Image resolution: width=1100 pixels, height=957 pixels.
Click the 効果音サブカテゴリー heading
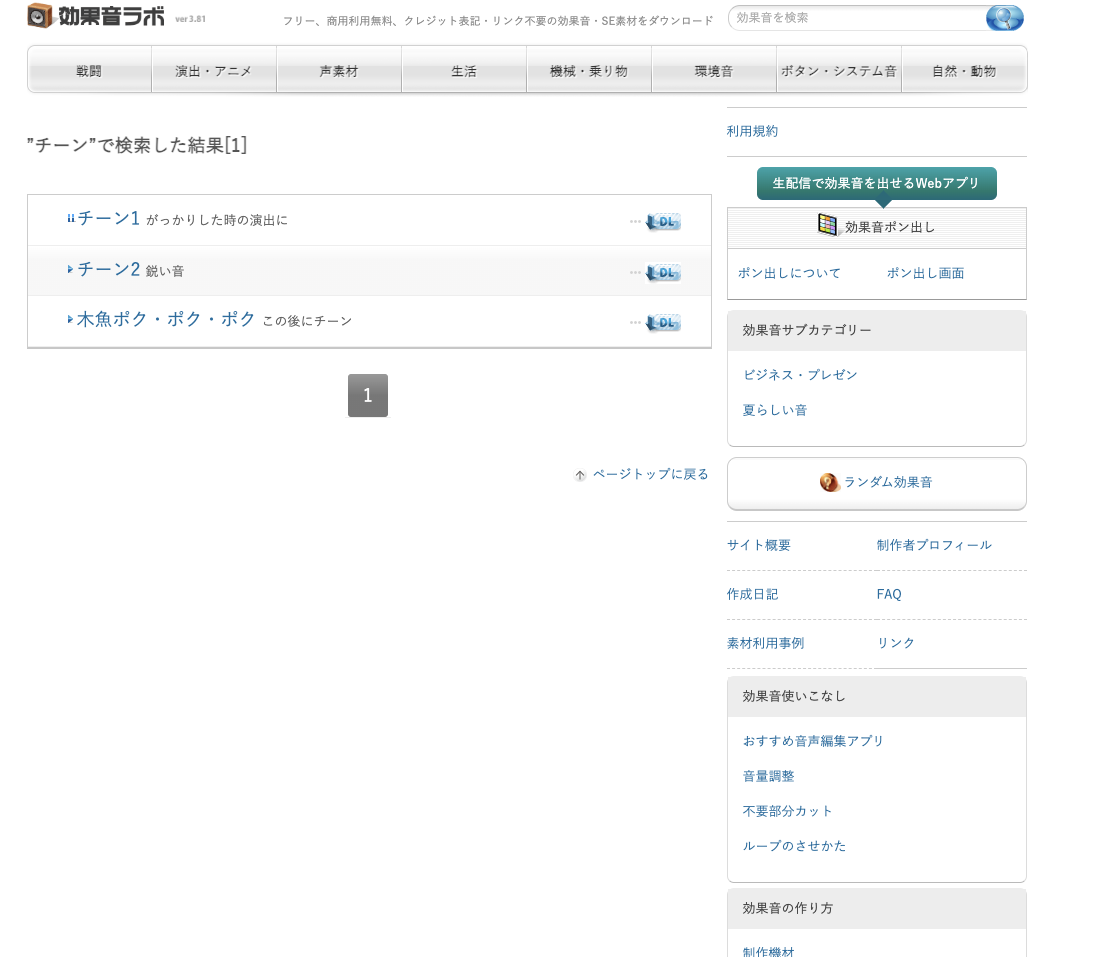(x=807, y=330)
